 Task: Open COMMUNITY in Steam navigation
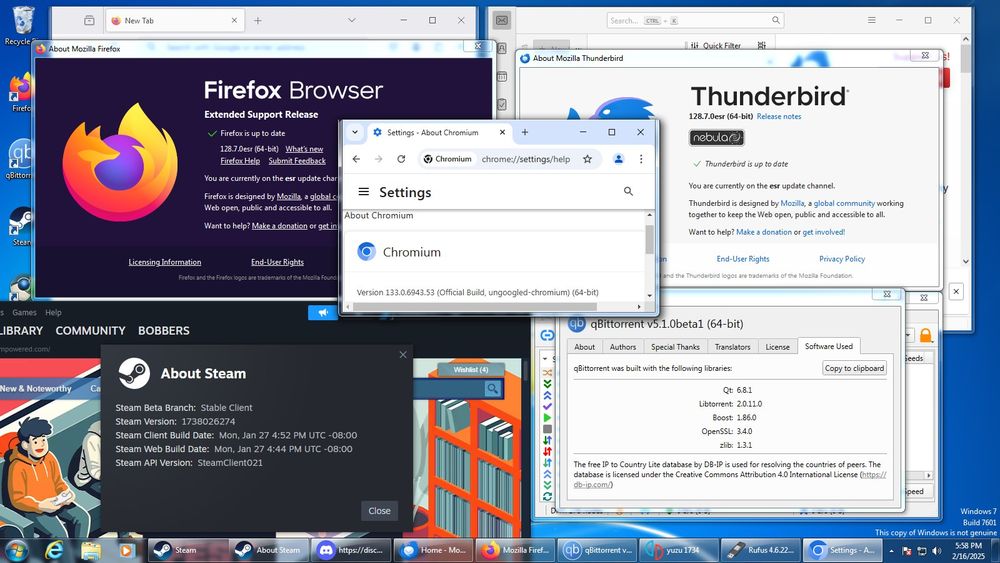(91, 331)
